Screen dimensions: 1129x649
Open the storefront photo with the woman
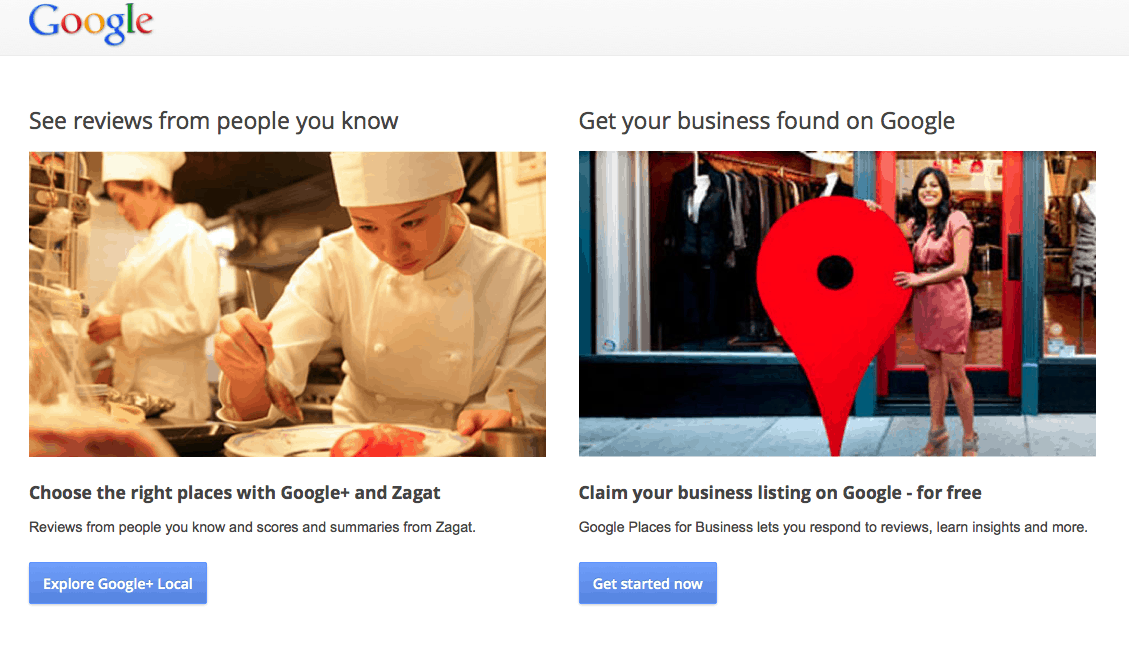(x=837, y=304)
